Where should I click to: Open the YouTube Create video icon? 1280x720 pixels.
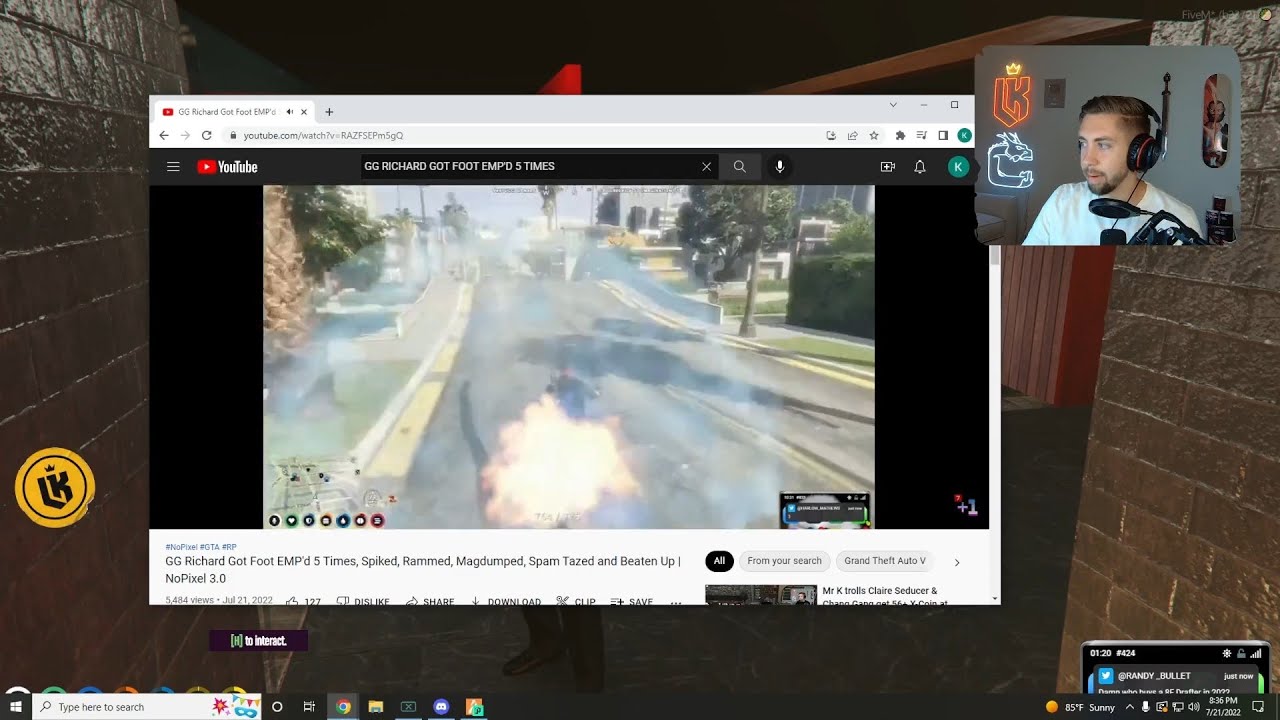click(887, 167)
